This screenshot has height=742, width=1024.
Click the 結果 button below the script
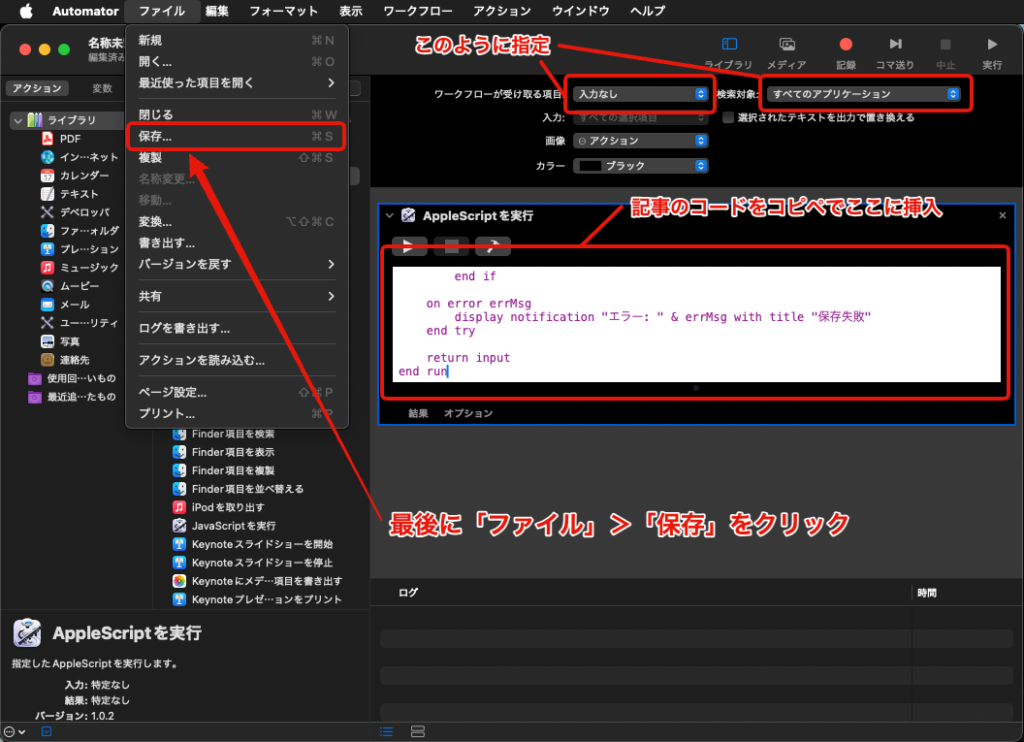pos(418,413)
